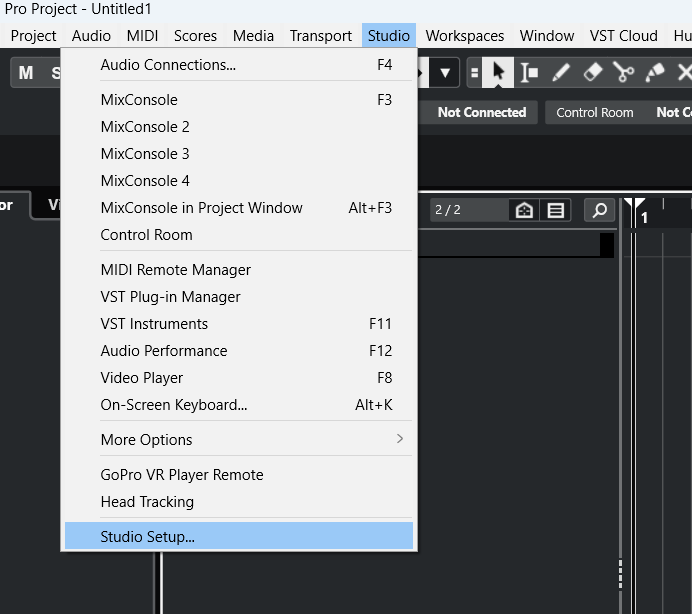Image resolution: width=692 pixels, height=614 pixels.
Task: Close the open Studio menu
Action: (x=389, y=36)
